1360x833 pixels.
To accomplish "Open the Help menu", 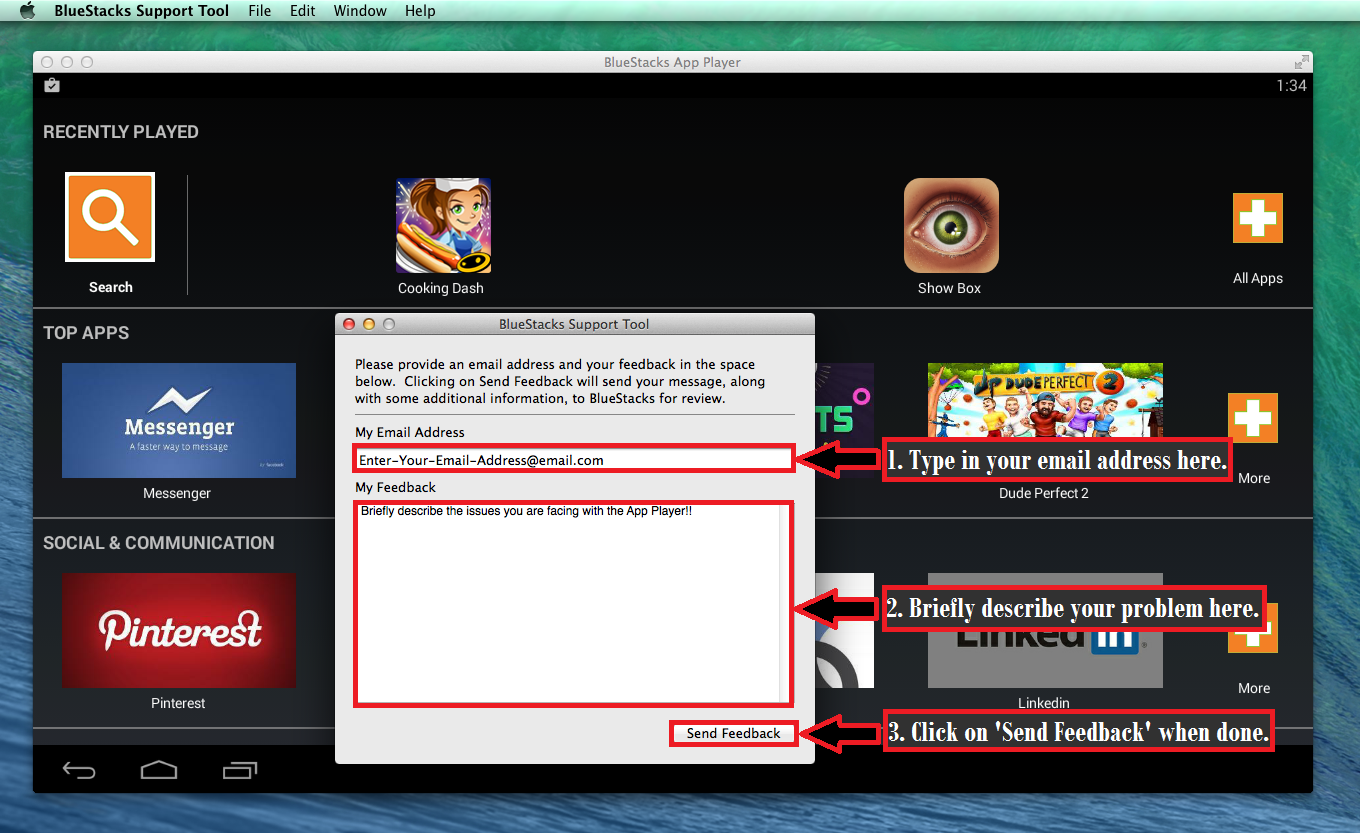I will click(x=420, y=11).
